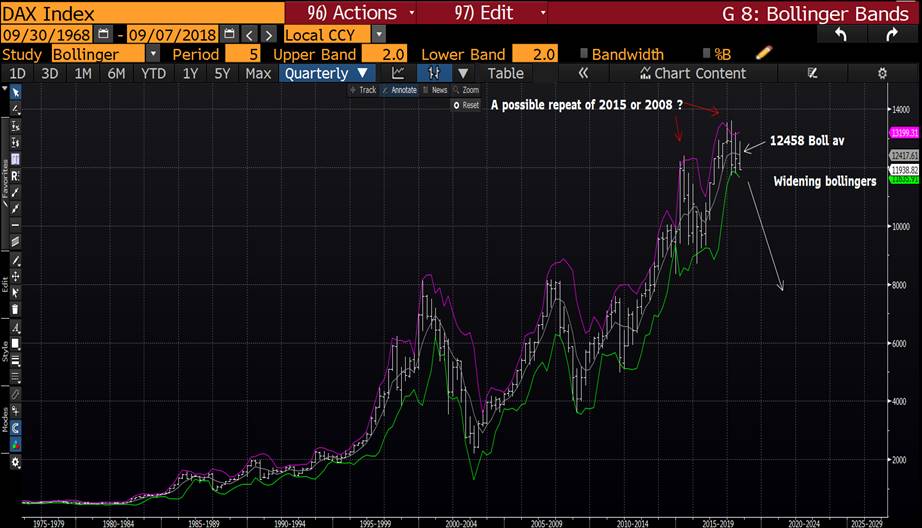The width and height of the screenshot is (922, 528).
Task: Toggle the News overlay option
Action: (x=436, y=90)
